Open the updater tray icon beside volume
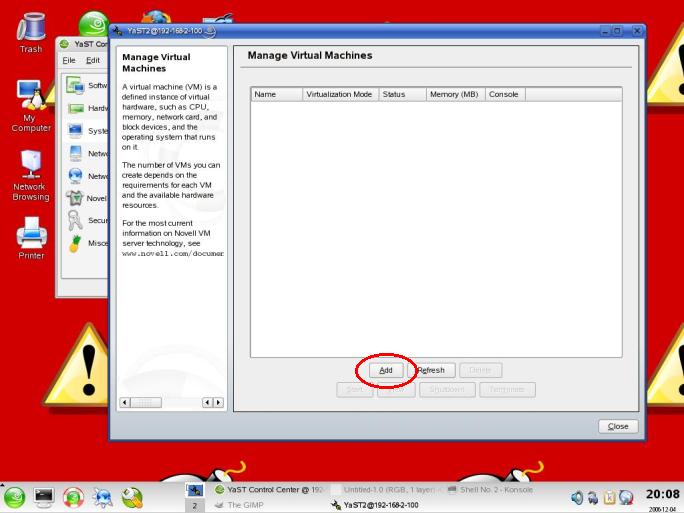Viewport: 684px width, 513px height. (593, 497)
